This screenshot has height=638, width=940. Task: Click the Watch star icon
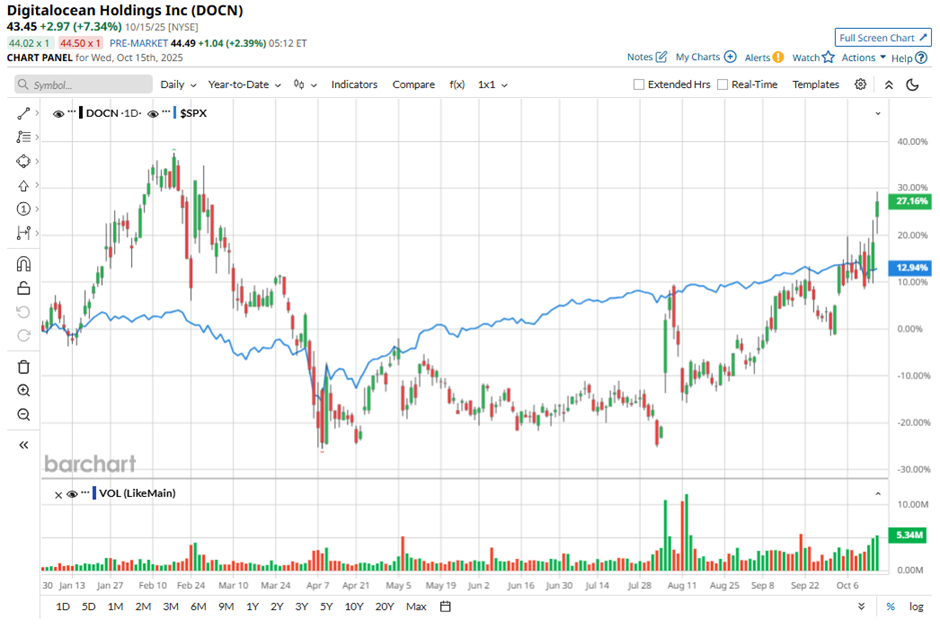pos(828,58)
